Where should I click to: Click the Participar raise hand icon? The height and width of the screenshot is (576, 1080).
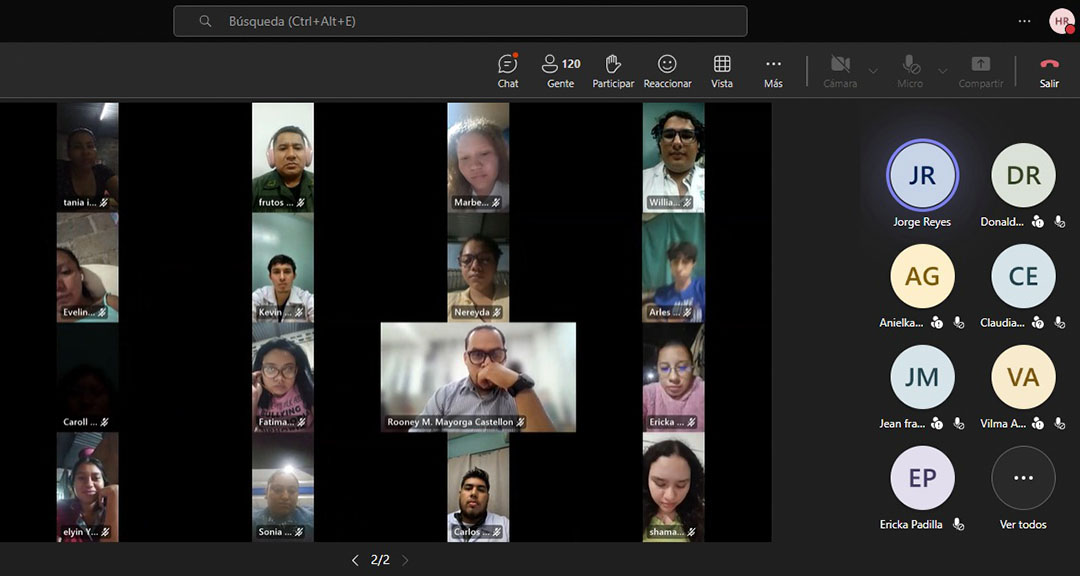(x=613, y=70)
